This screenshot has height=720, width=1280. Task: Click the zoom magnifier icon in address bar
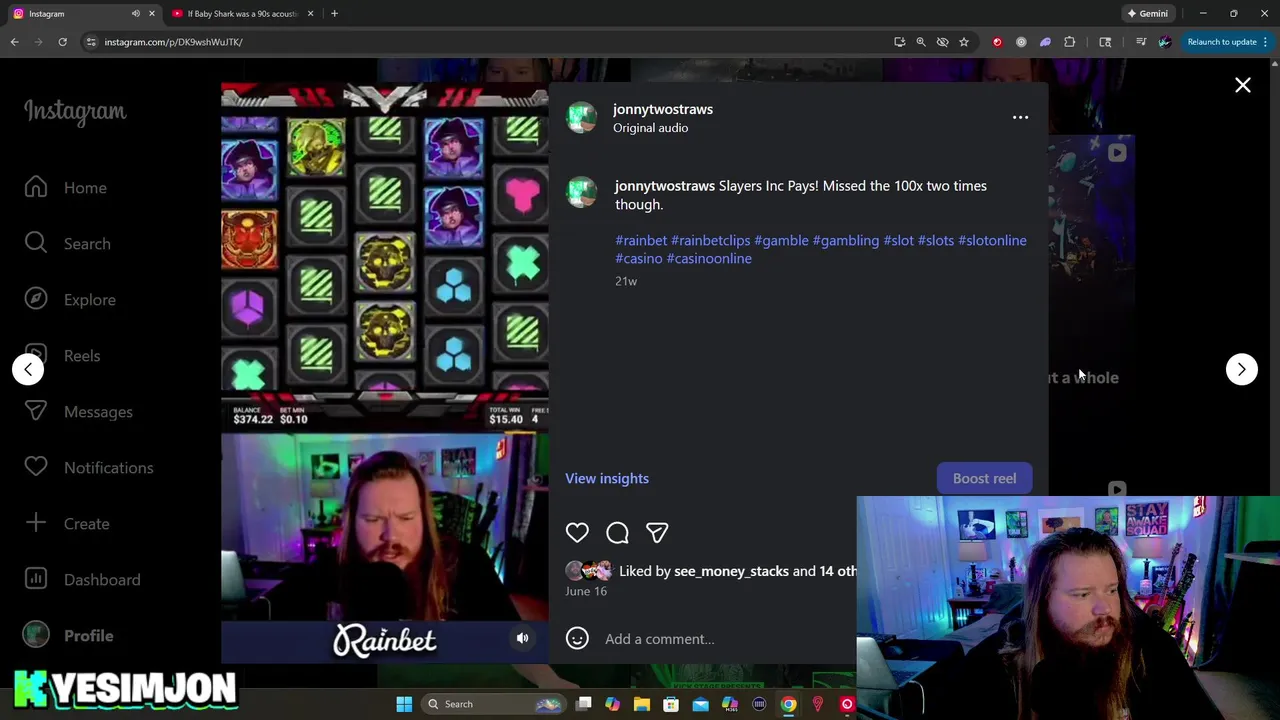coord(921,42)
